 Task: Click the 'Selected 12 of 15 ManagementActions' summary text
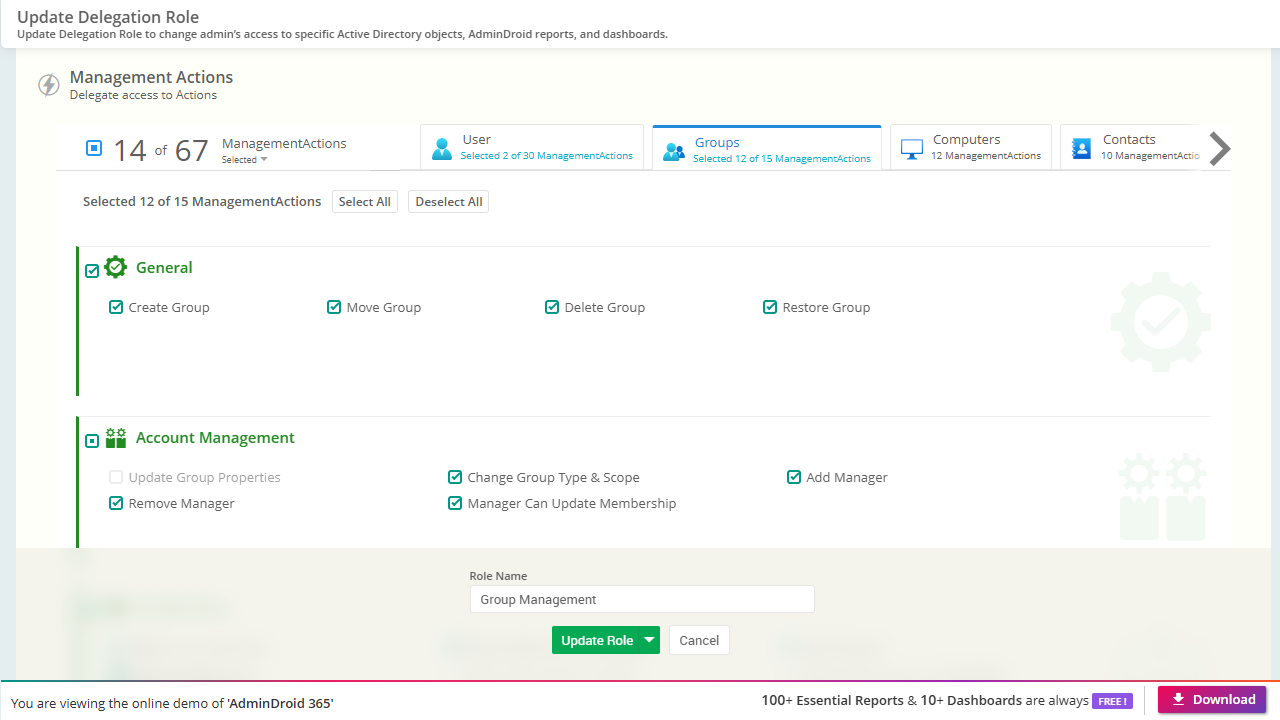[x=202, y=201]
